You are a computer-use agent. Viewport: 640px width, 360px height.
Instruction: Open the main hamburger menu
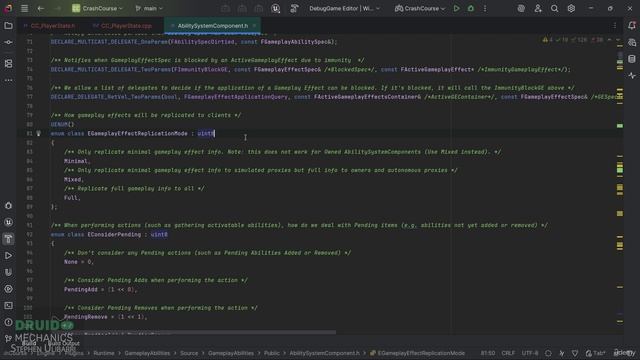click(24, 8)
